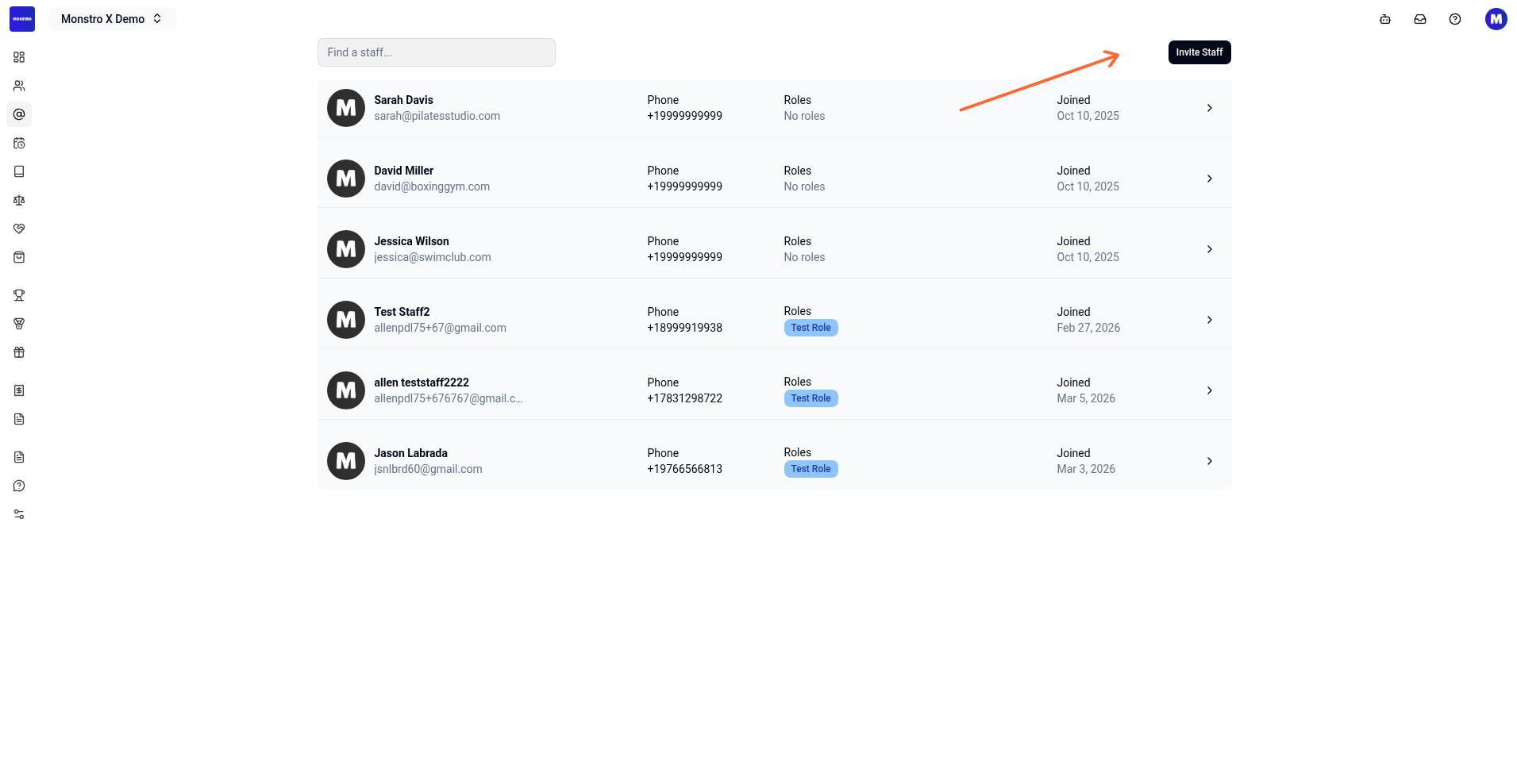
Task: Click joined date Mar 5, 2026
Action: (x=1086, y=398)
